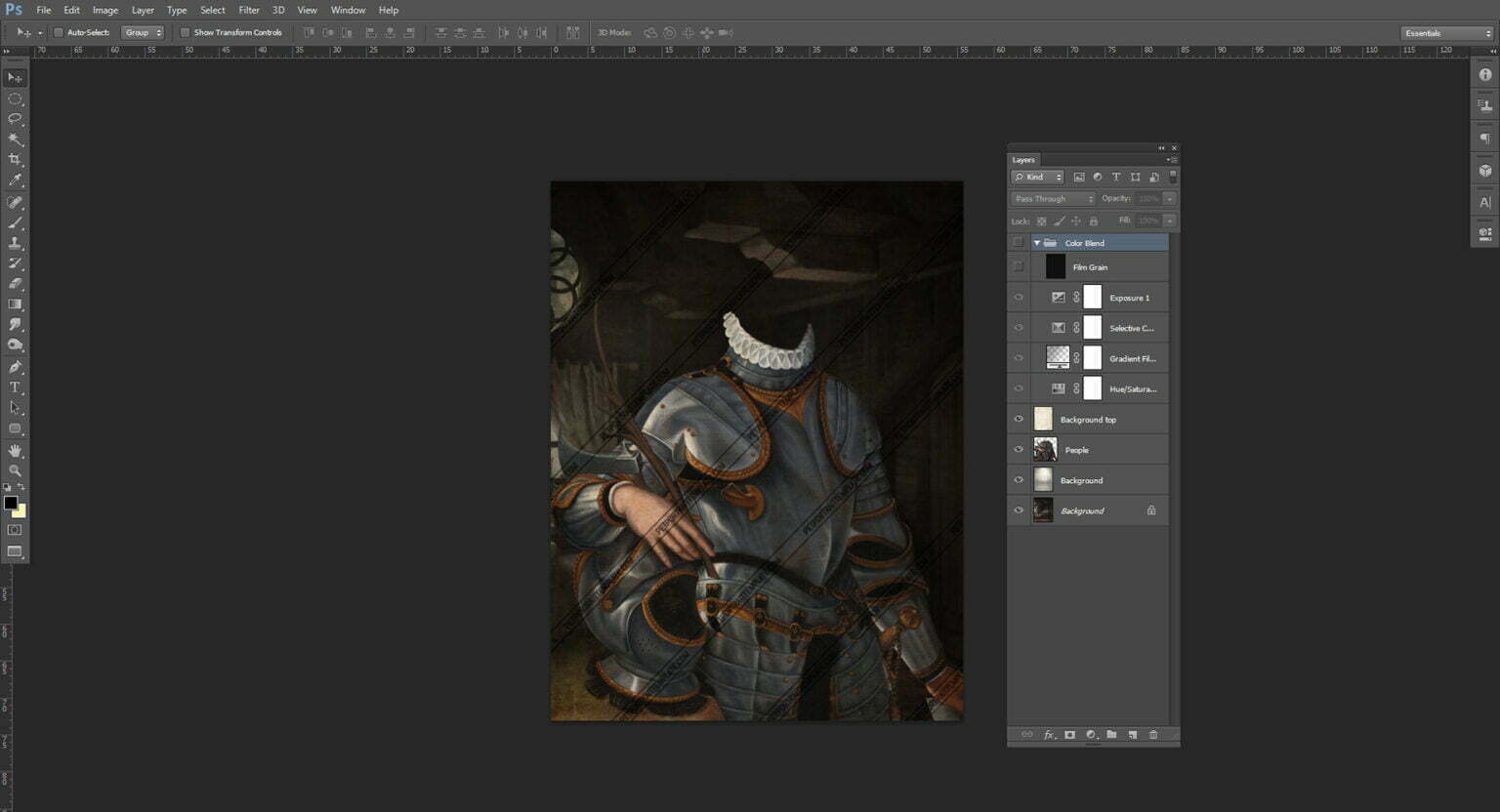Screen dimensions: 1500x812
Task: Create a new layer via Layers panel button
Action: [x=1132, y=735]
